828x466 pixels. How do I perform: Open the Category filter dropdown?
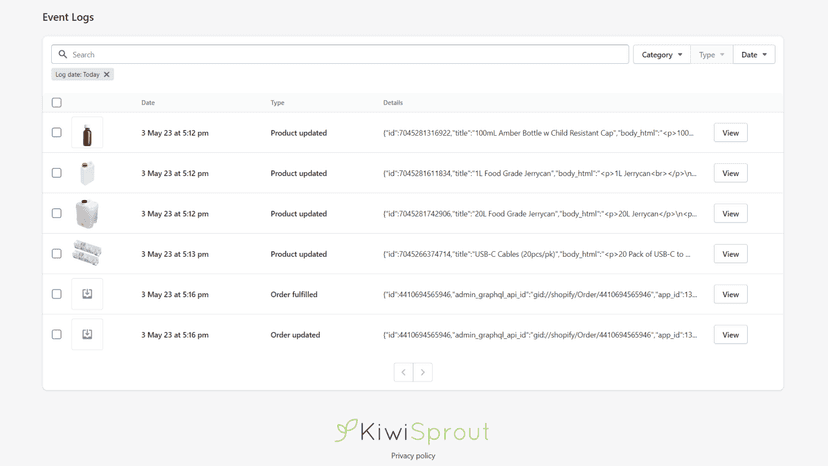click(662, 54)
